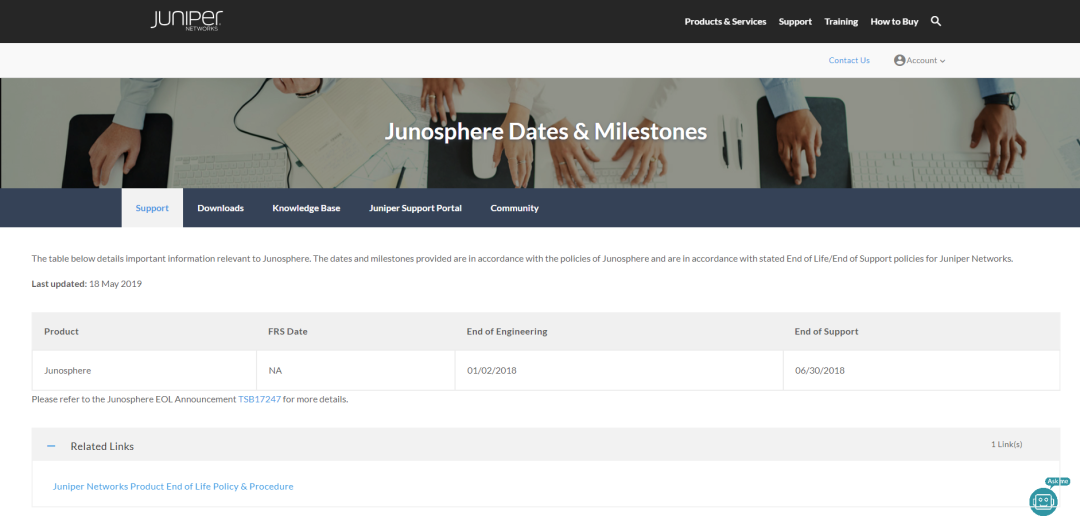This screenshot has height=520, width=1080.
Task: Switch to the Knowledge Base tab
Action: tap(306, 208)
